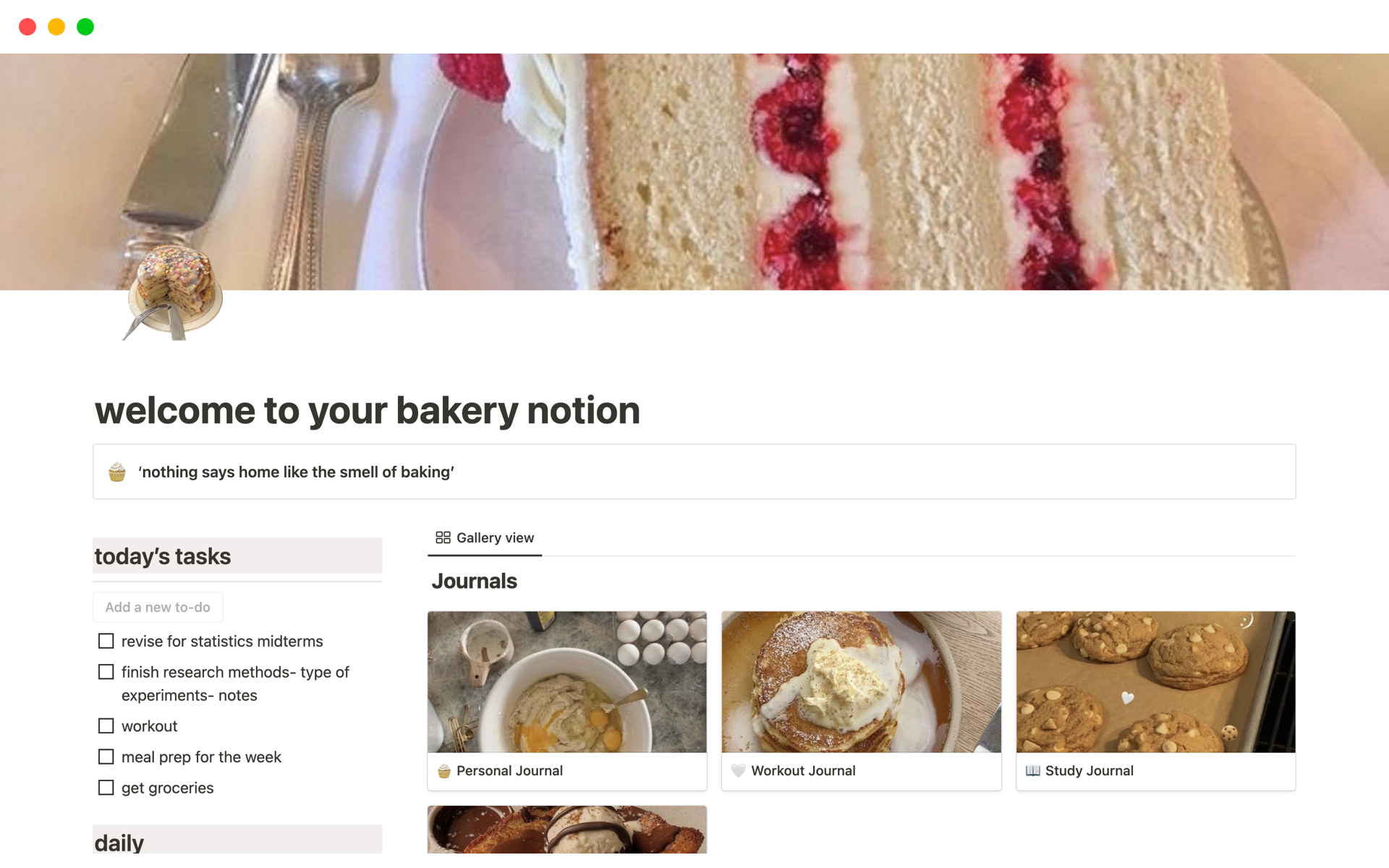This screenshot has width=1389, height=868.
Task: Click the pancake cake page icon
Action: [174, 292]
